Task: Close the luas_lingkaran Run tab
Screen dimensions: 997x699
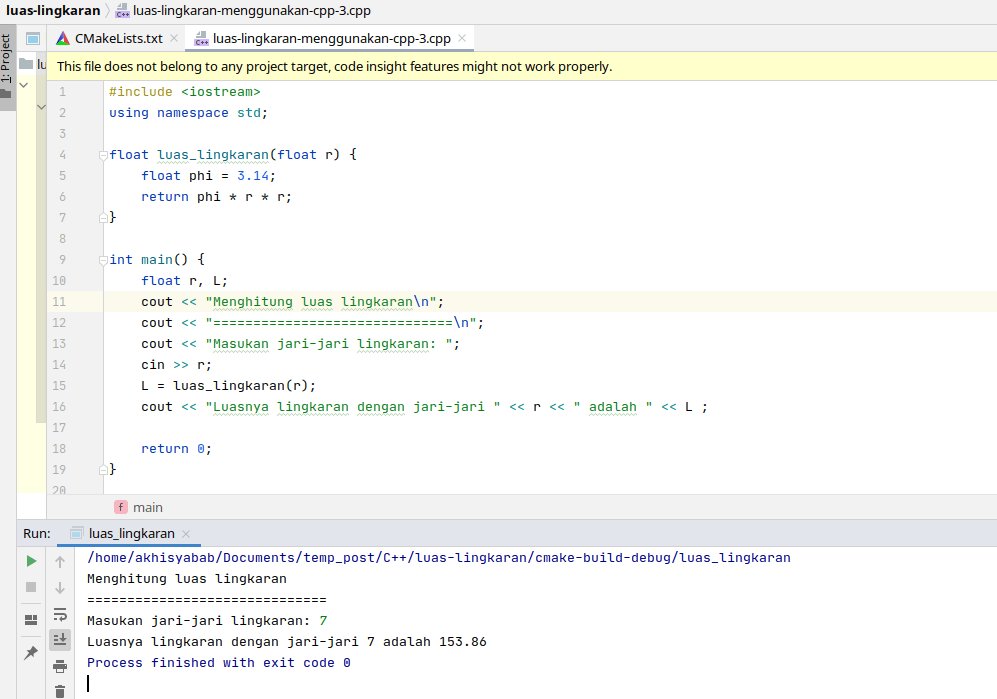Action: 186,534
